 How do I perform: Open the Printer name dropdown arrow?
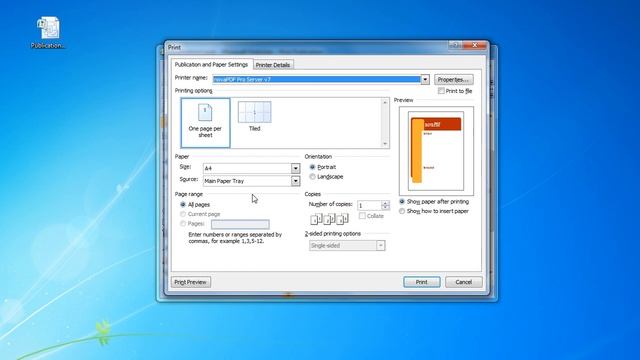(425, 79)
